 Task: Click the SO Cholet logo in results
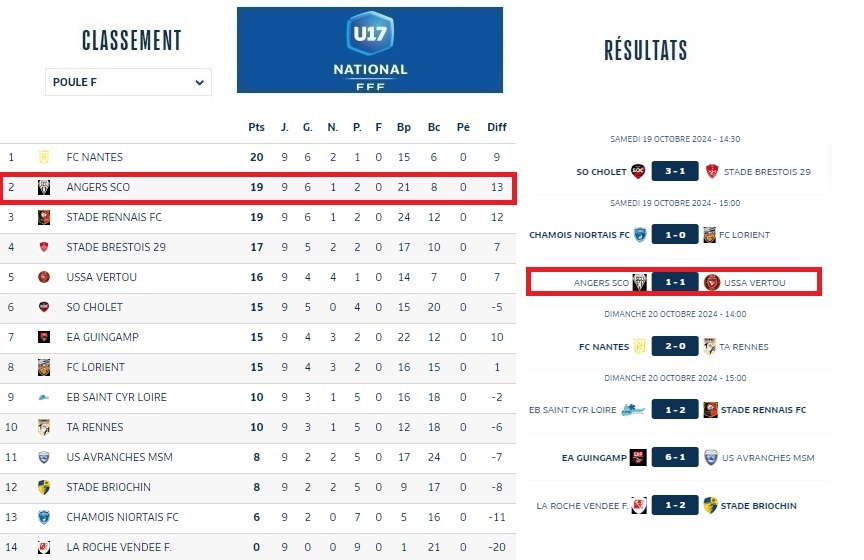[x=639, y=171]
